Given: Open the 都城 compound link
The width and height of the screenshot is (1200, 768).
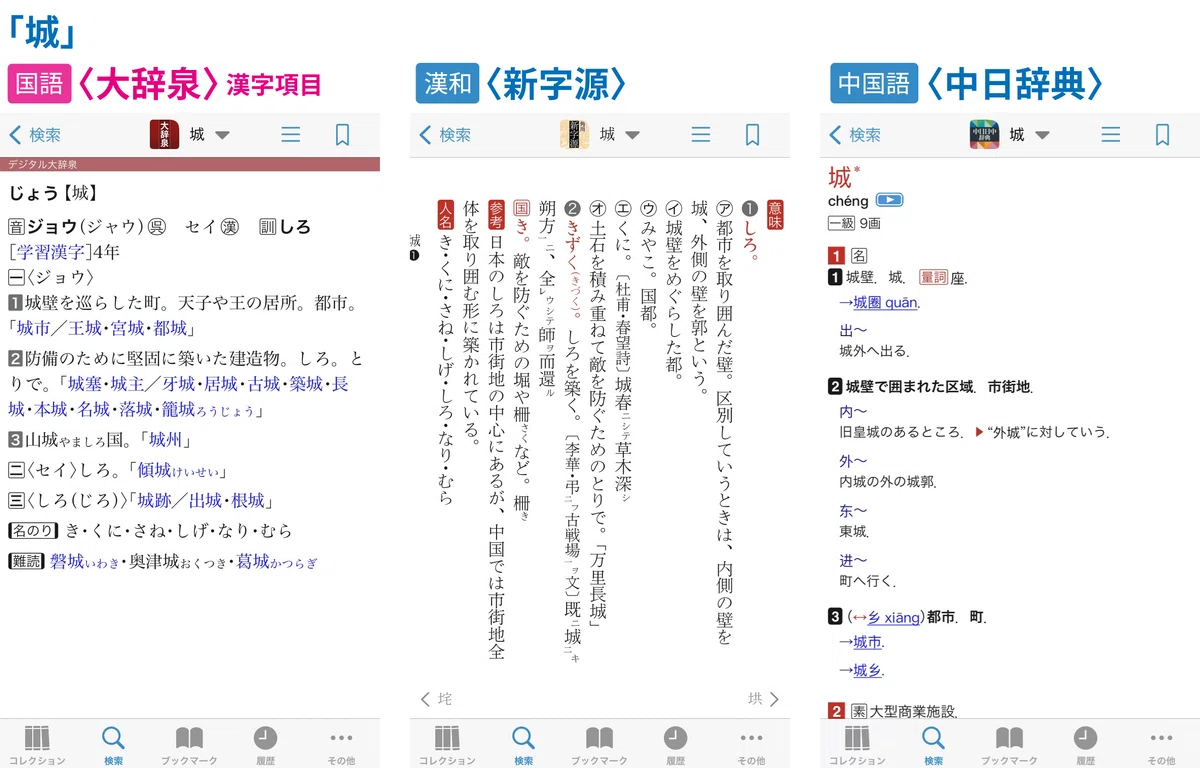Looking at the screenshot, I should click(171, 328).
